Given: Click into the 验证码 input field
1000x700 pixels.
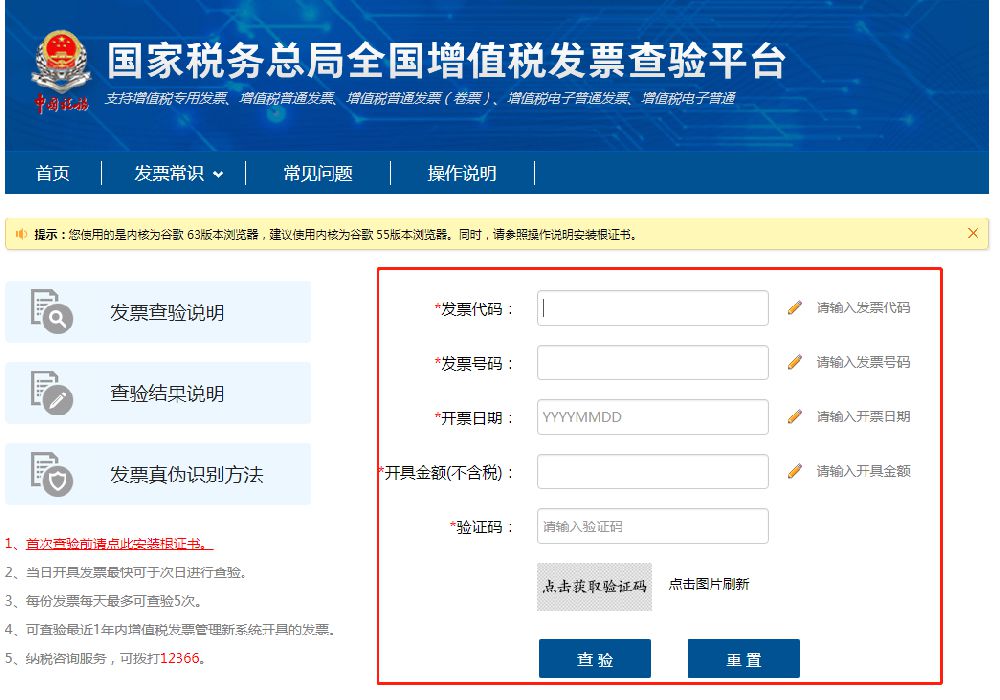Looking at the screenshot, I should coord(652,526).
